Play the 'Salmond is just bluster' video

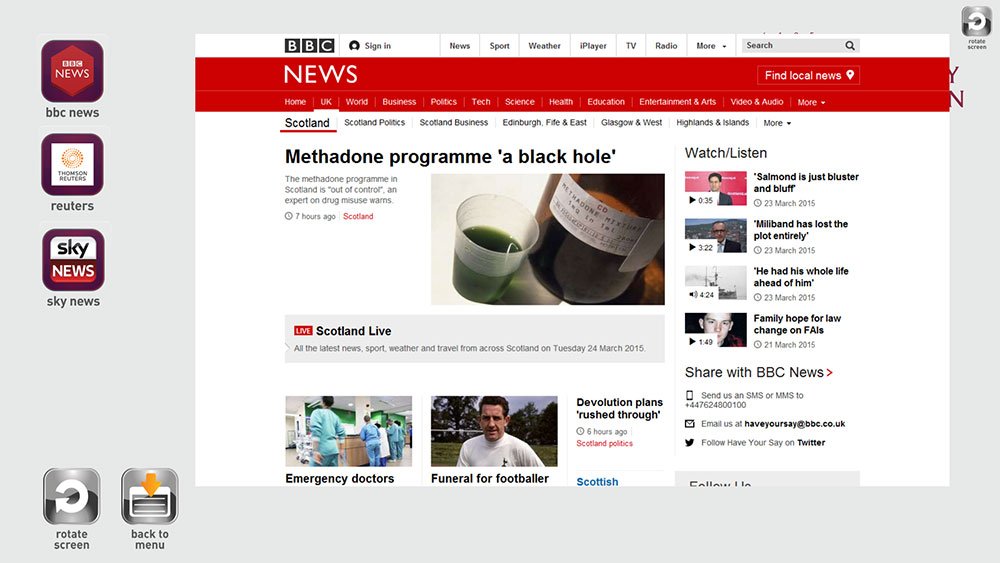click(x=716, y=188)
